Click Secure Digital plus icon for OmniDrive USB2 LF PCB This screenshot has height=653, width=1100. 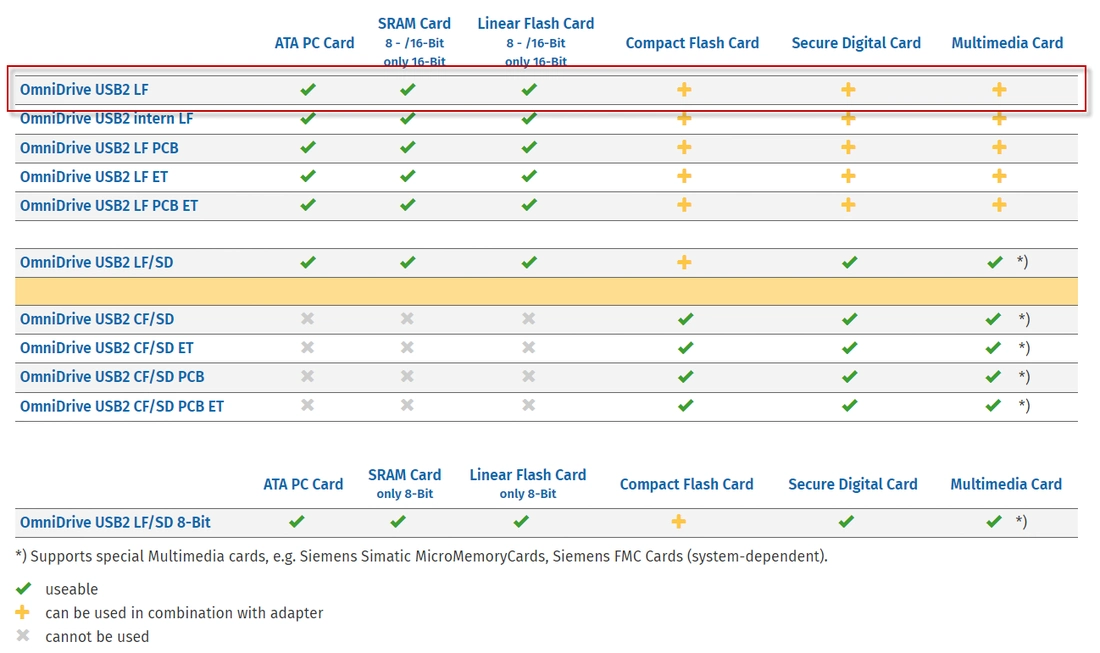click(x=848, y=147)
